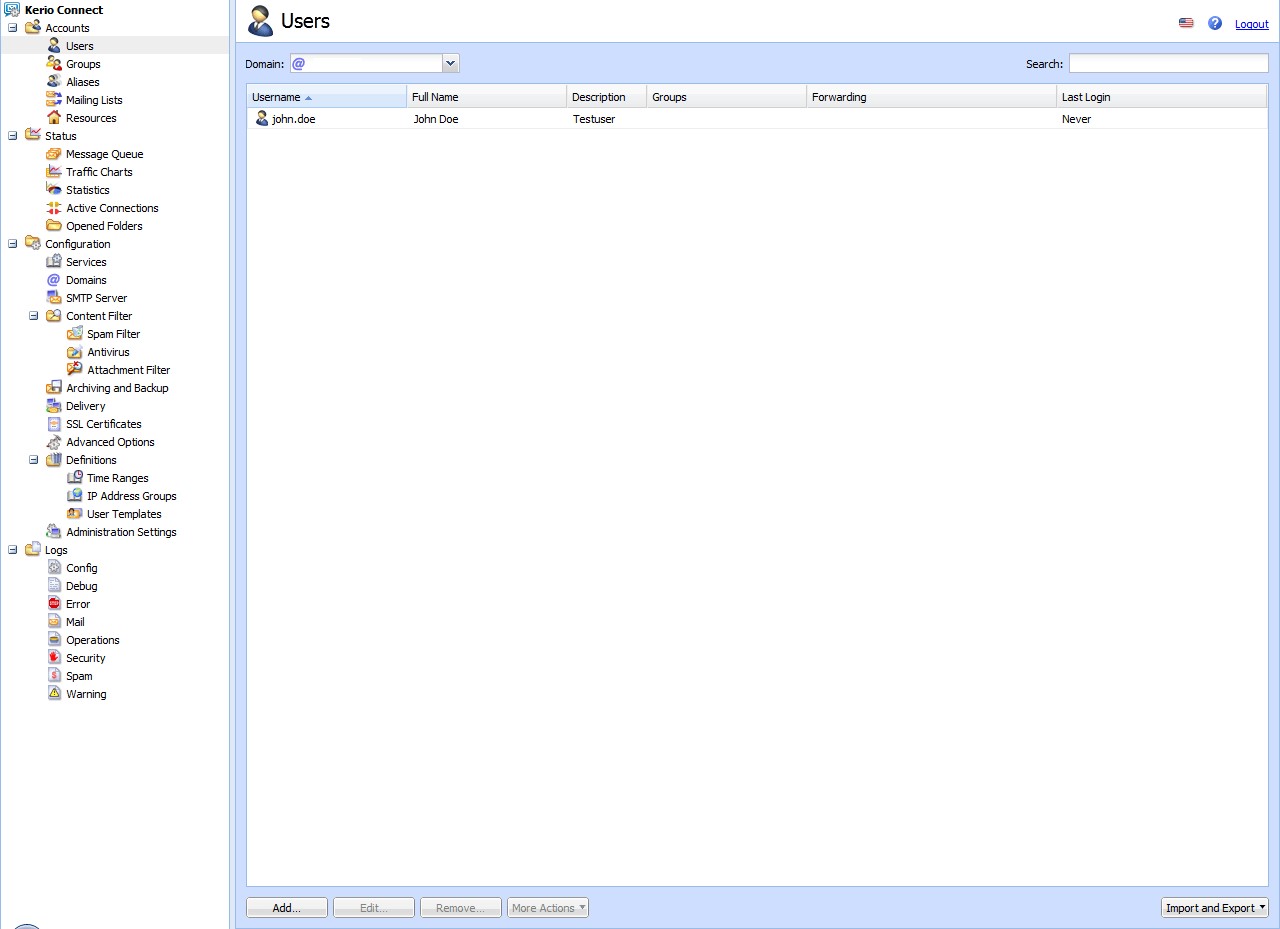Click the SSL Certificates icon
Screen dimensions: 1280x929
pyautogui.click(x=54, y=424)
